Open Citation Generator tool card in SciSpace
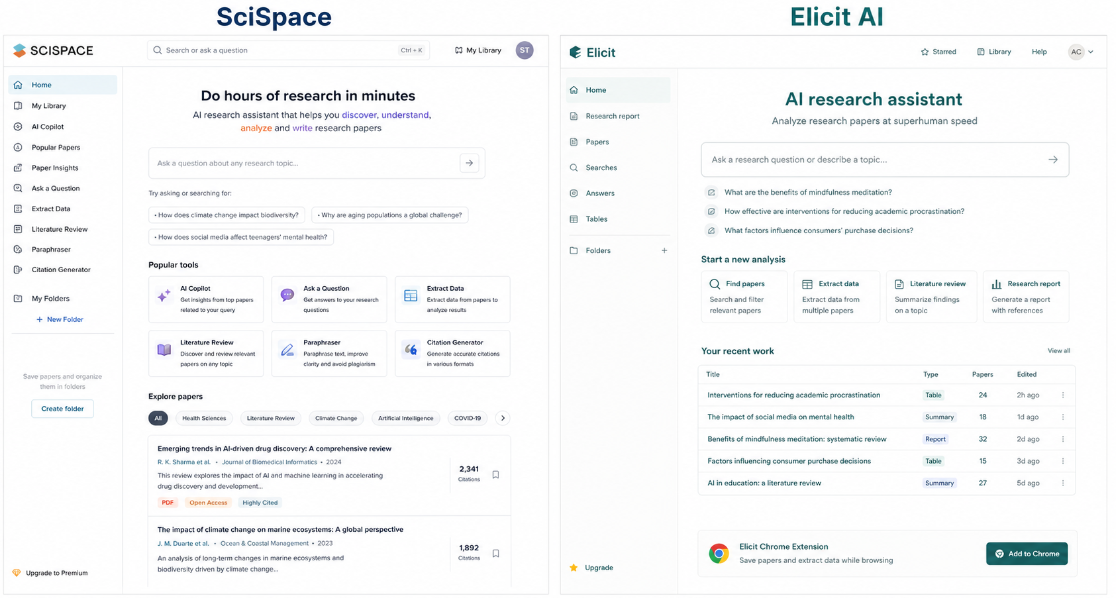This screenshot has height=598, width=1118. click(x=453, y=354)
